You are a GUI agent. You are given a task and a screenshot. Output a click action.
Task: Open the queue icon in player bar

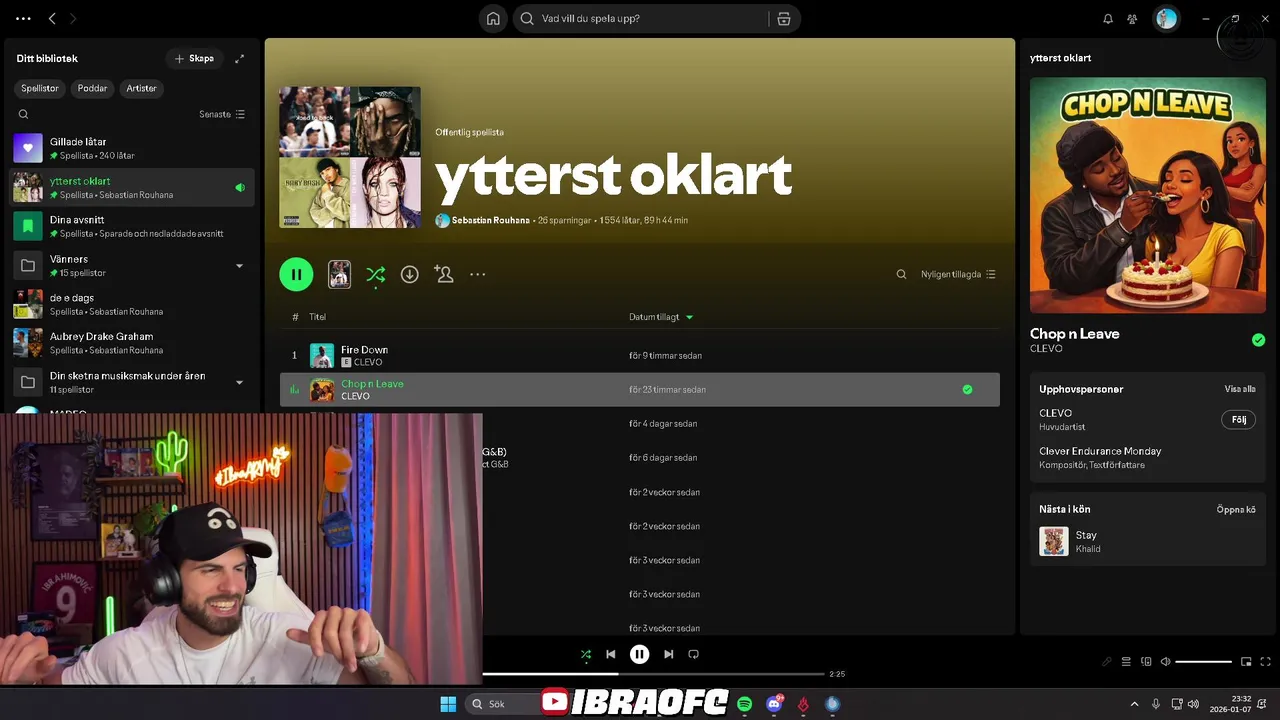tap(1126, 661)
